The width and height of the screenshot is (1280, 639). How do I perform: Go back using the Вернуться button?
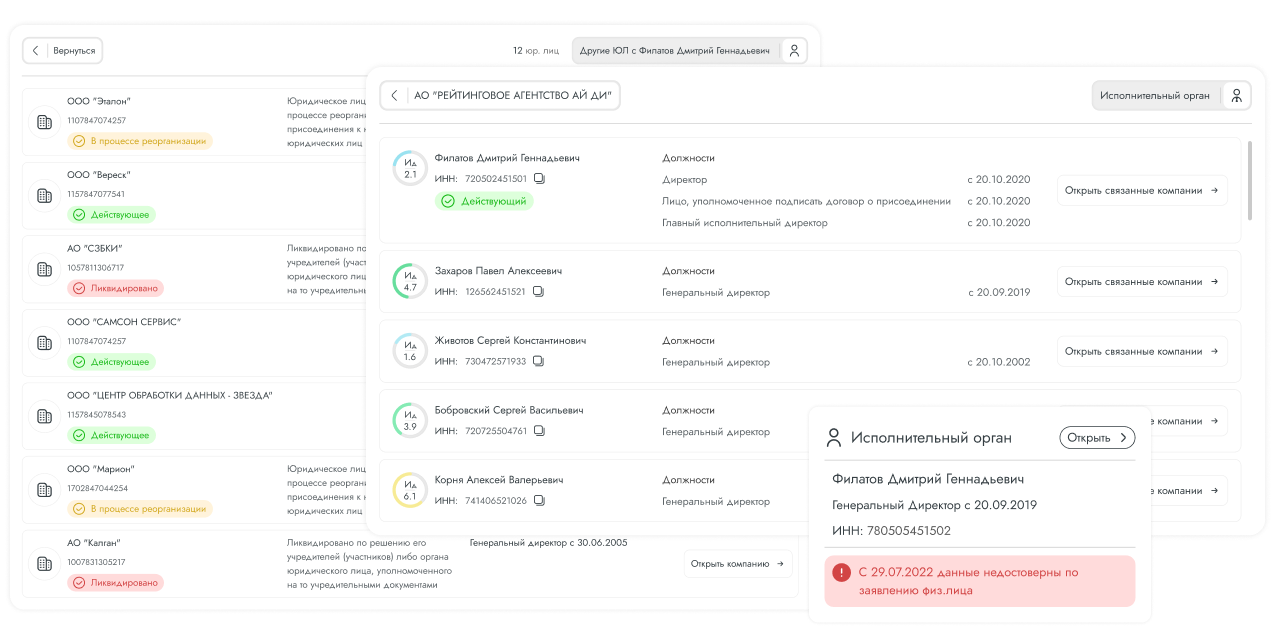point(63,51)
